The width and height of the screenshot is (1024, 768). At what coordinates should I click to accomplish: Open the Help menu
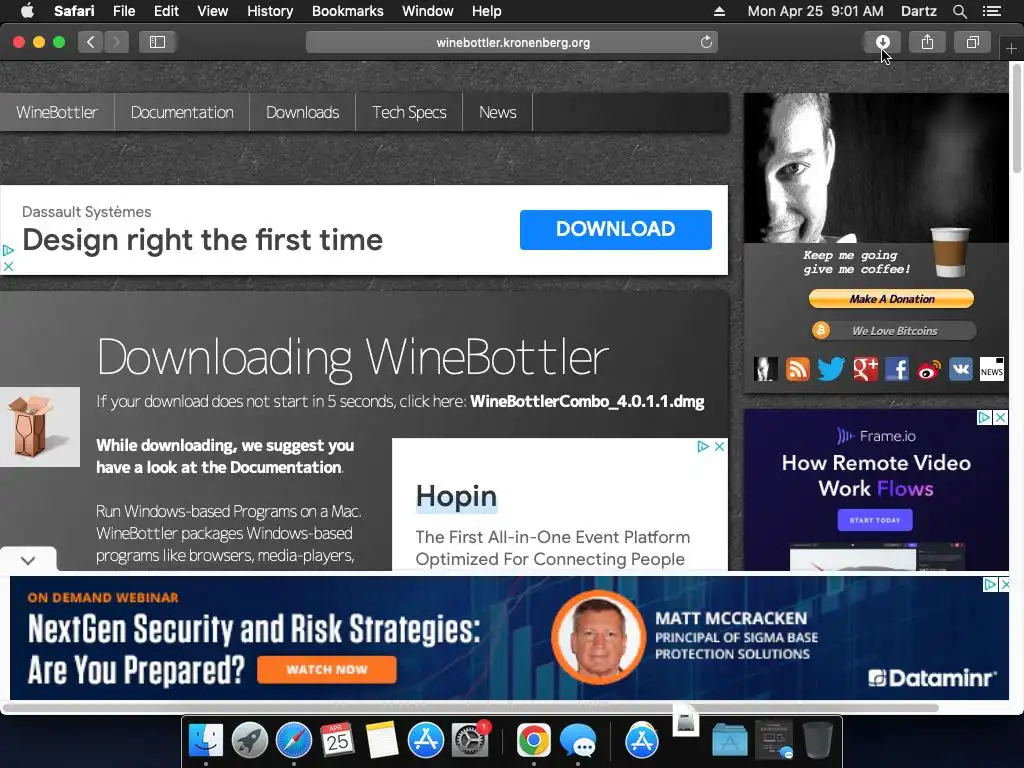pos(487,11)
